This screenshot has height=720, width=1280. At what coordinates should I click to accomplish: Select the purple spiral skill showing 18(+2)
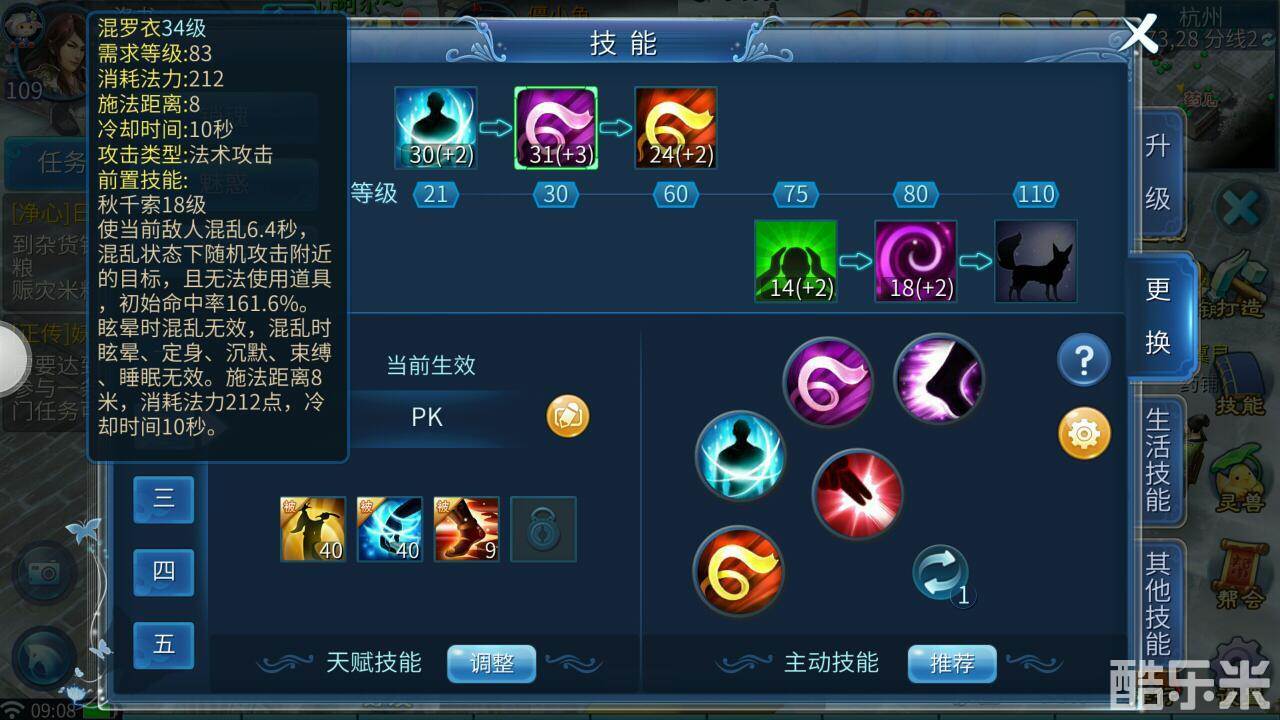pos(916,261)
